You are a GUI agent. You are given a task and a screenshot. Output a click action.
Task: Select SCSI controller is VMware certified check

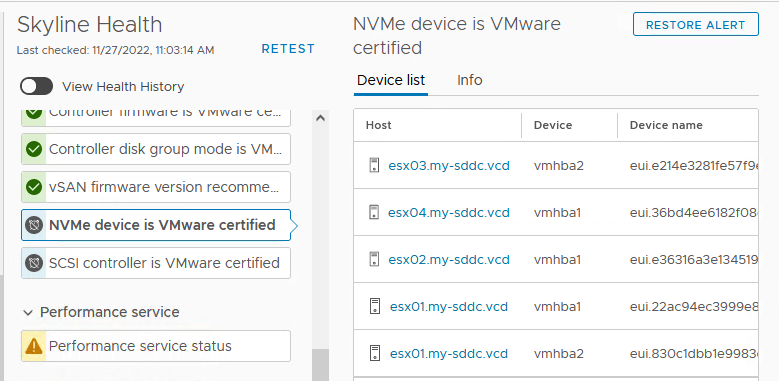coord(156,263)
